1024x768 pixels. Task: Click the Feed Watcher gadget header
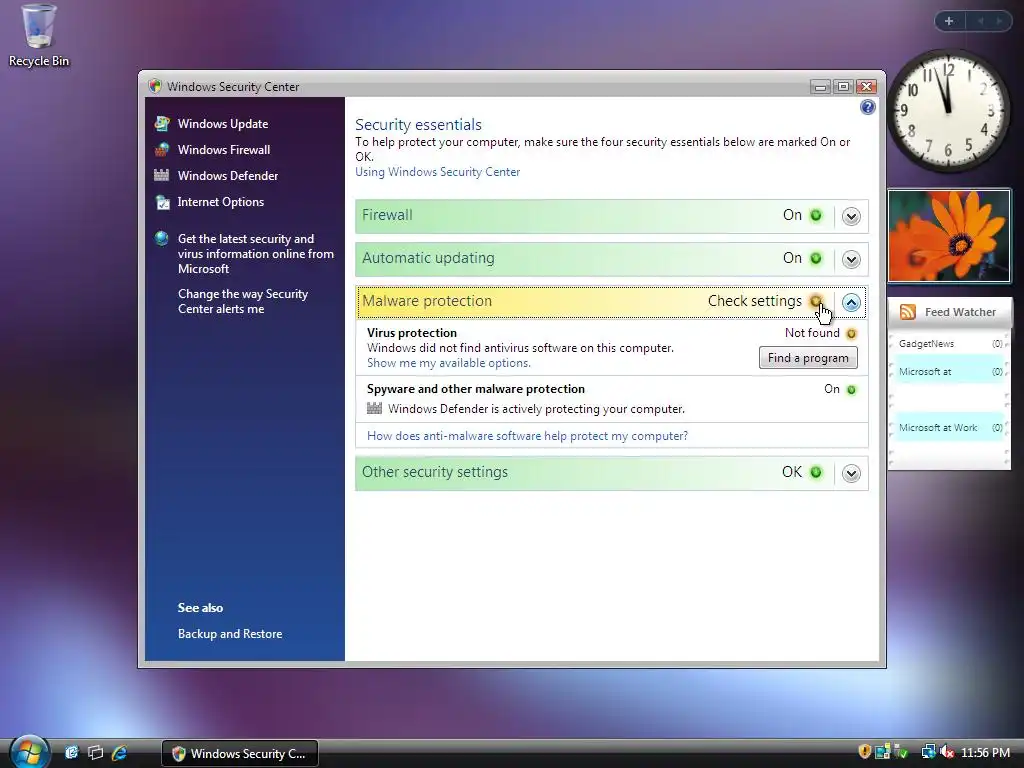[950, 312]
